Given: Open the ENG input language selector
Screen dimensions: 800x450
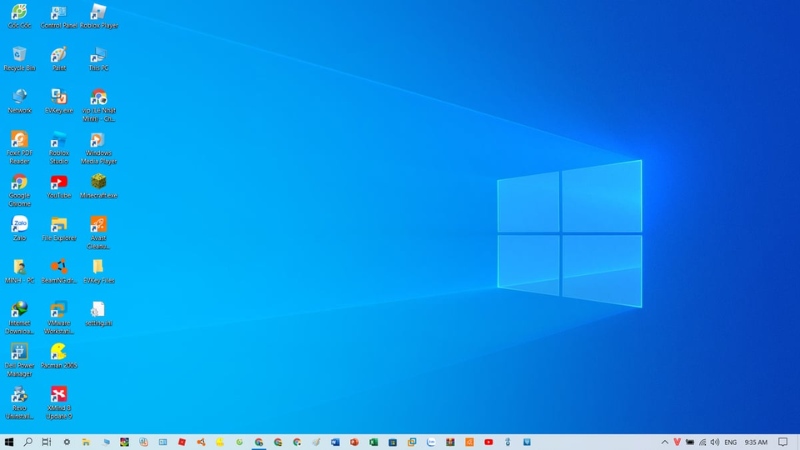Looking at the screenshot, I should (731, 442).
